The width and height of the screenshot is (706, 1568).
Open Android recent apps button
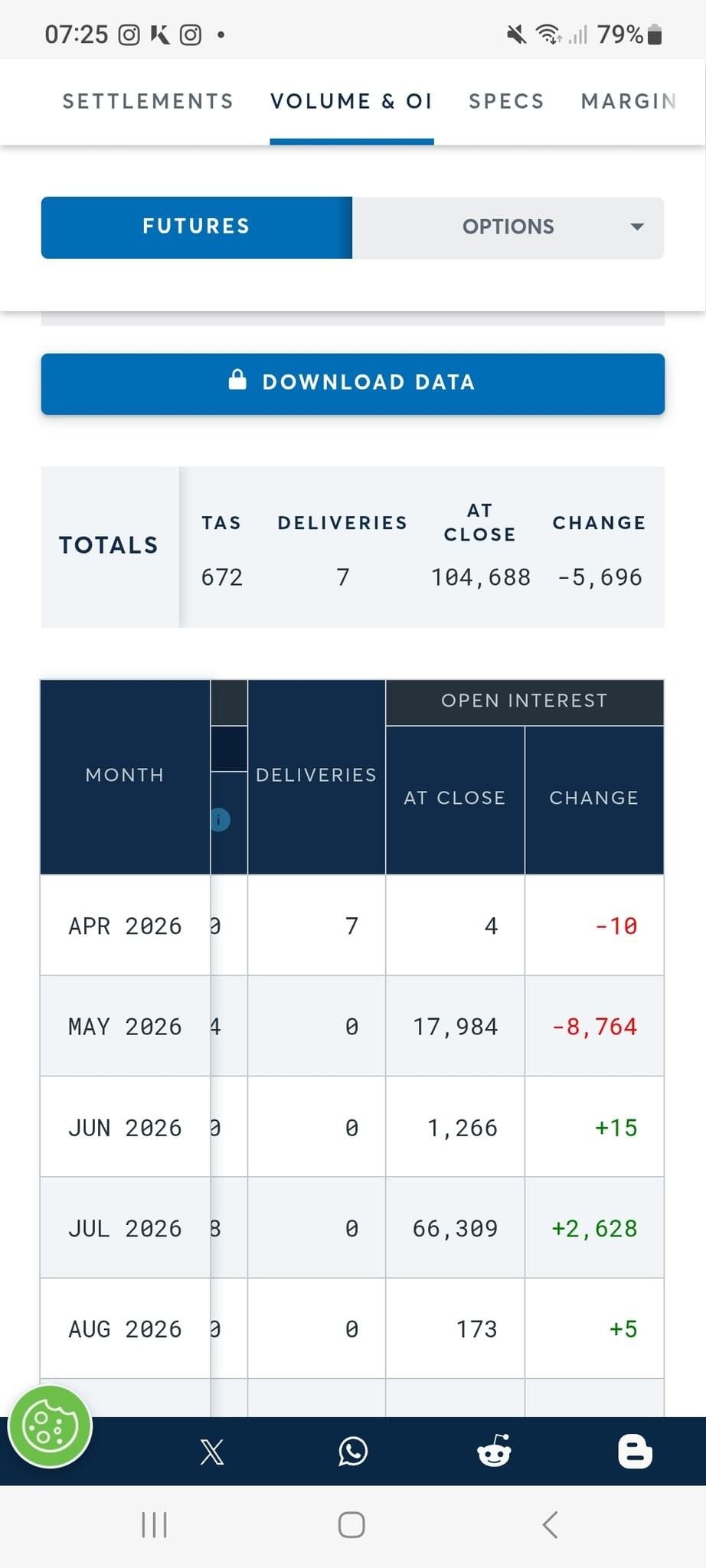(x=154, y=1524)
